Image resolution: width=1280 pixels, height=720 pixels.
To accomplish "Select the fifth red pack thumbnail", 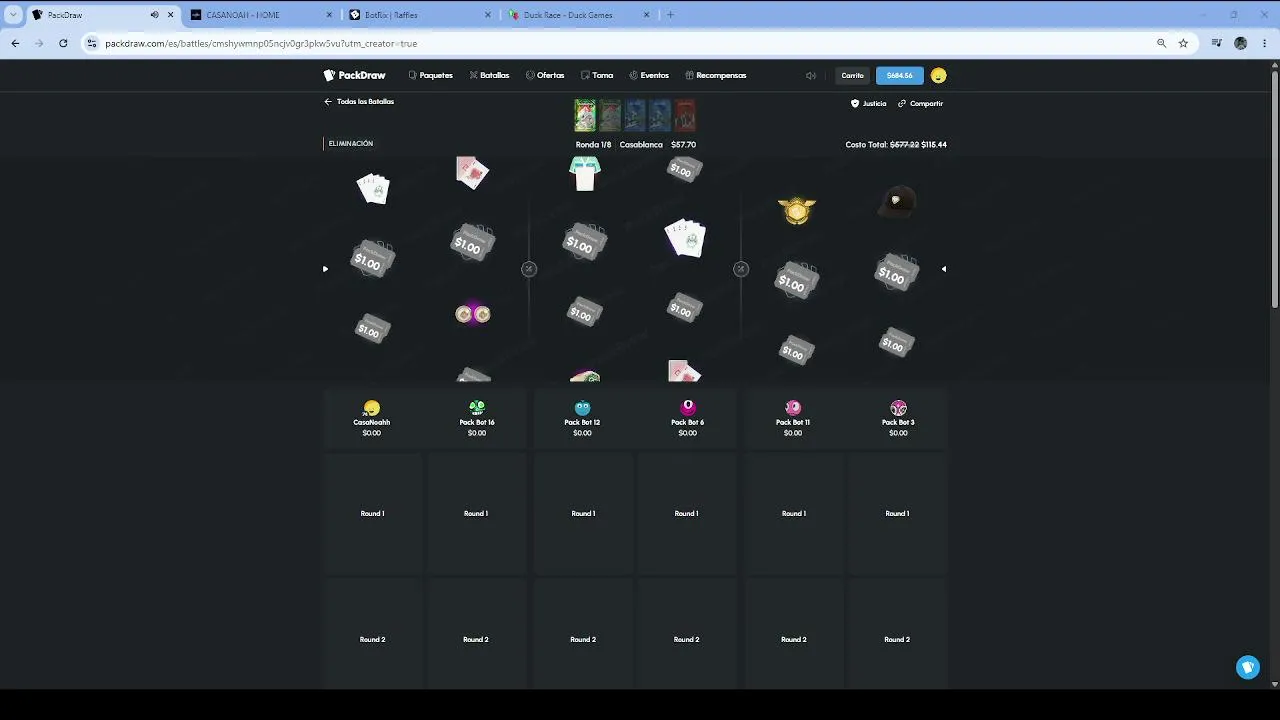I will [x=685, y=115].
